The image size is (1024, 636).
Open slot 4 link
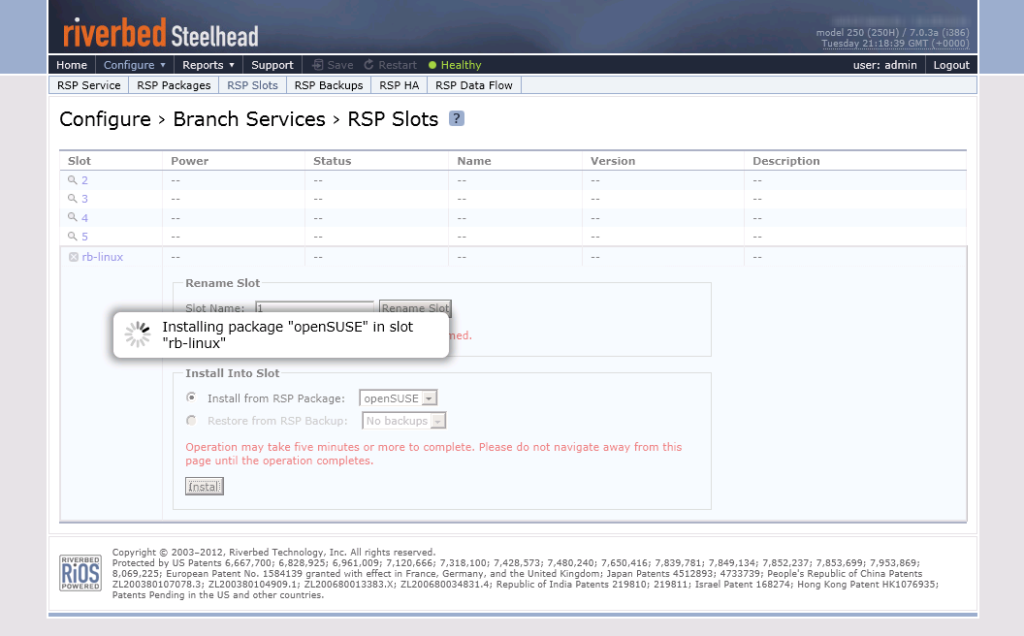pyautogui.click(x=85, y=218)
